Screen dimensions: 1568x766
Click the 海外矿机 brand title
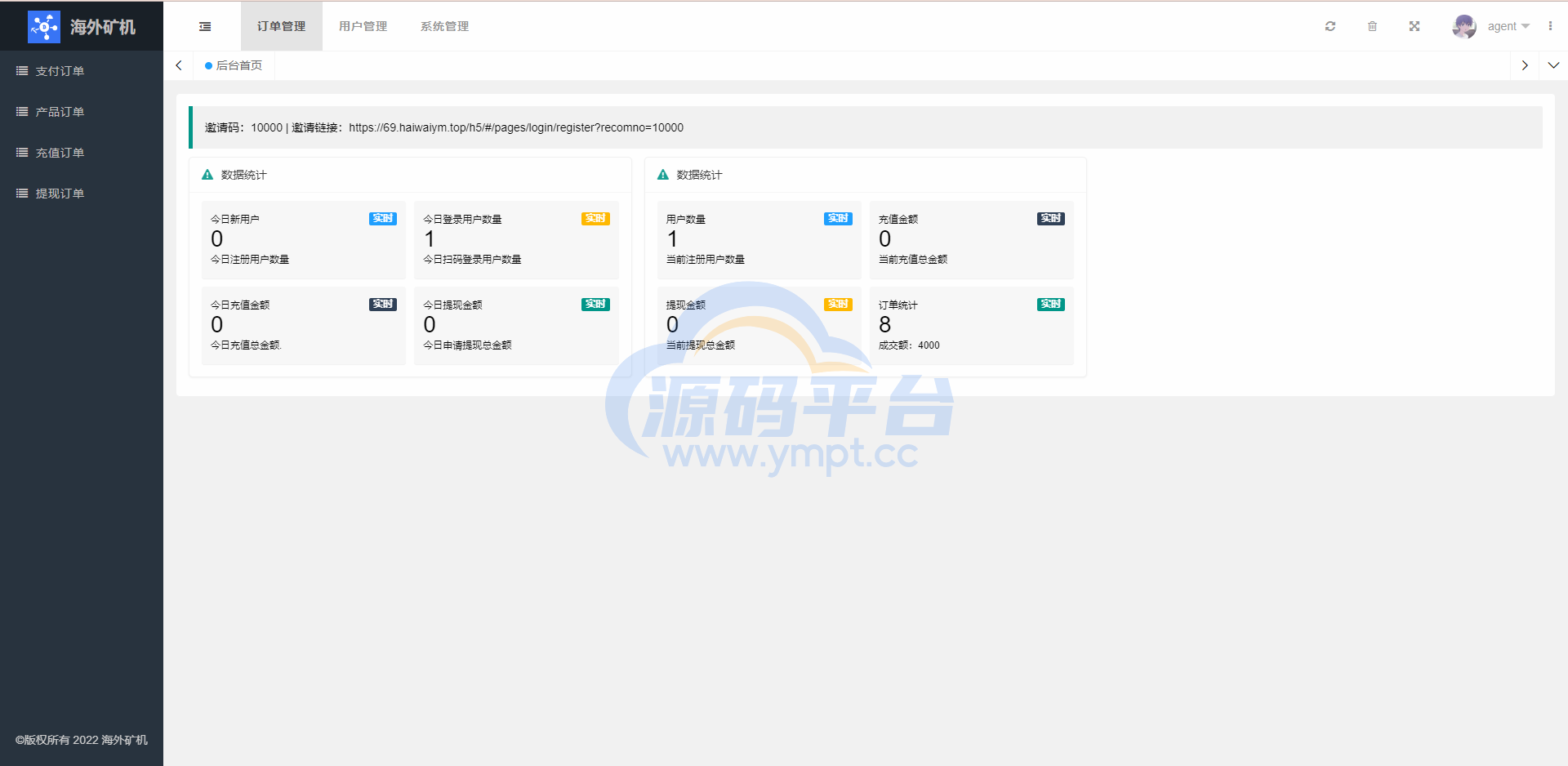point(103,27)
